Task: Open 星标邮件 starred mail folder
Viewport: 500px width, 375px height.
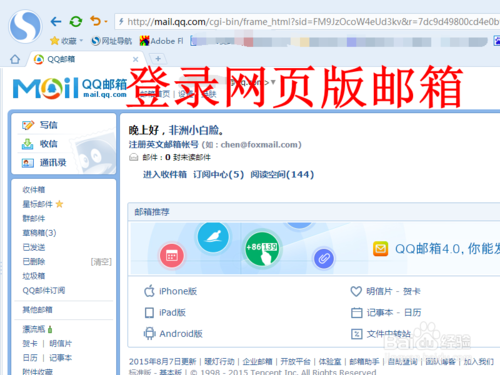Action: click(37, 204)
